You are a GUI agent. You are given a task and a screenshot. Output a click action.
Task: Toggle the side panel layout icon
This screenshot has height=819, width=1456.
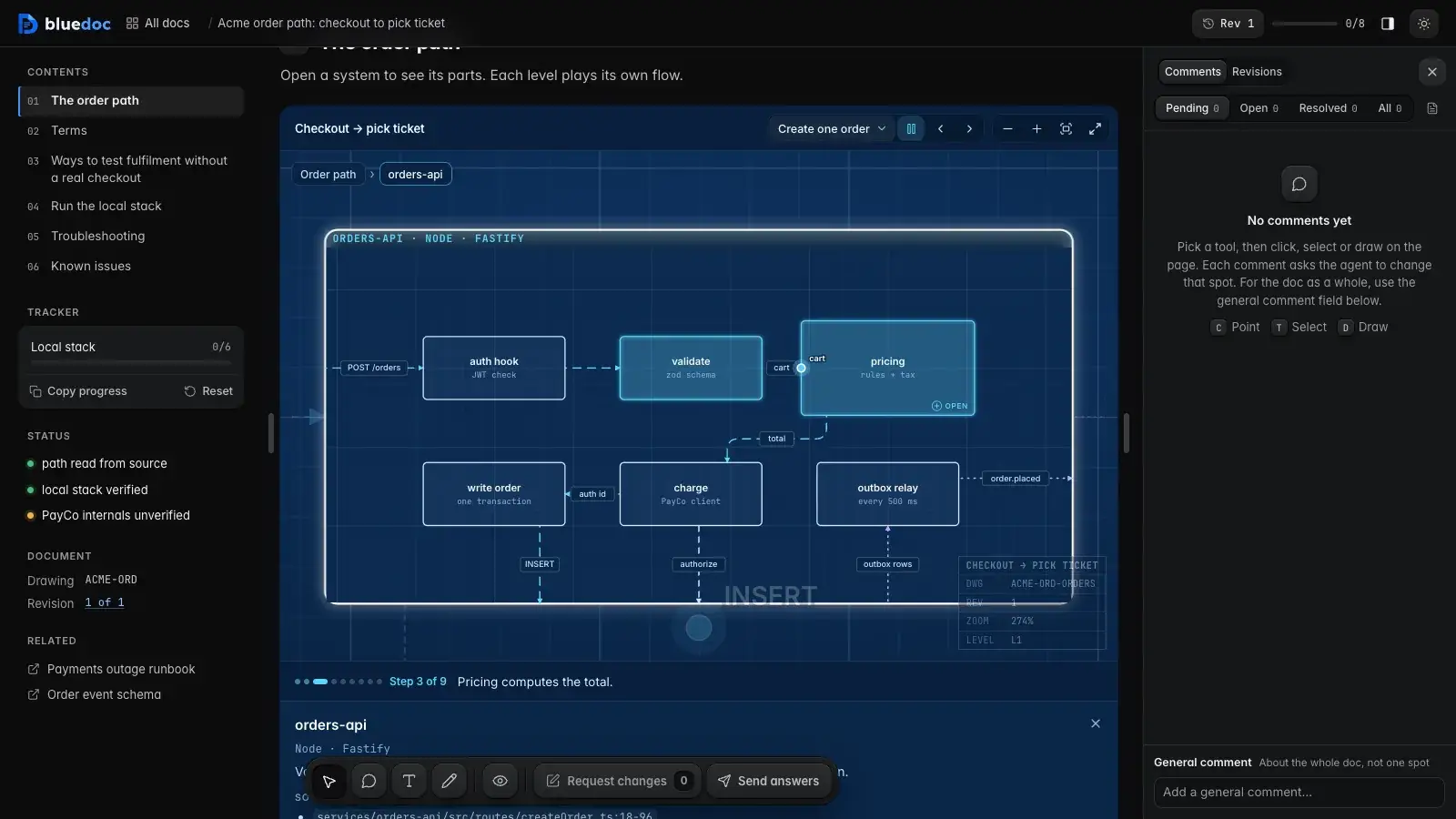point(1388,24)
